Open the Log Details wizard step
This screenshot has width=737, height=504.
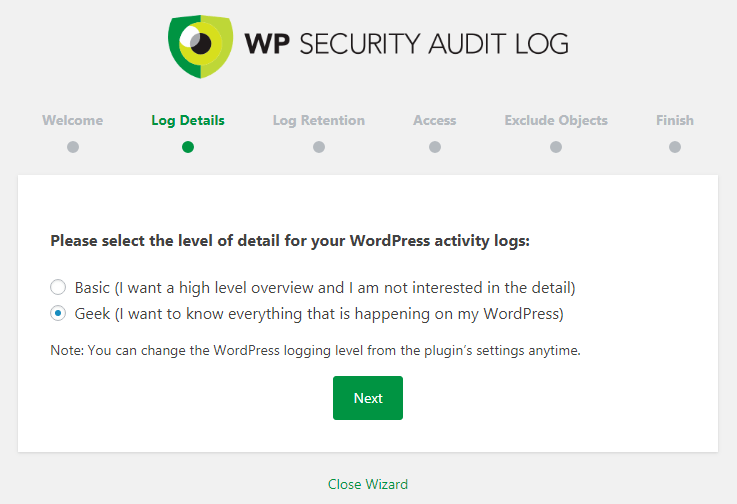pyautogui.click(x=188, y=121)
